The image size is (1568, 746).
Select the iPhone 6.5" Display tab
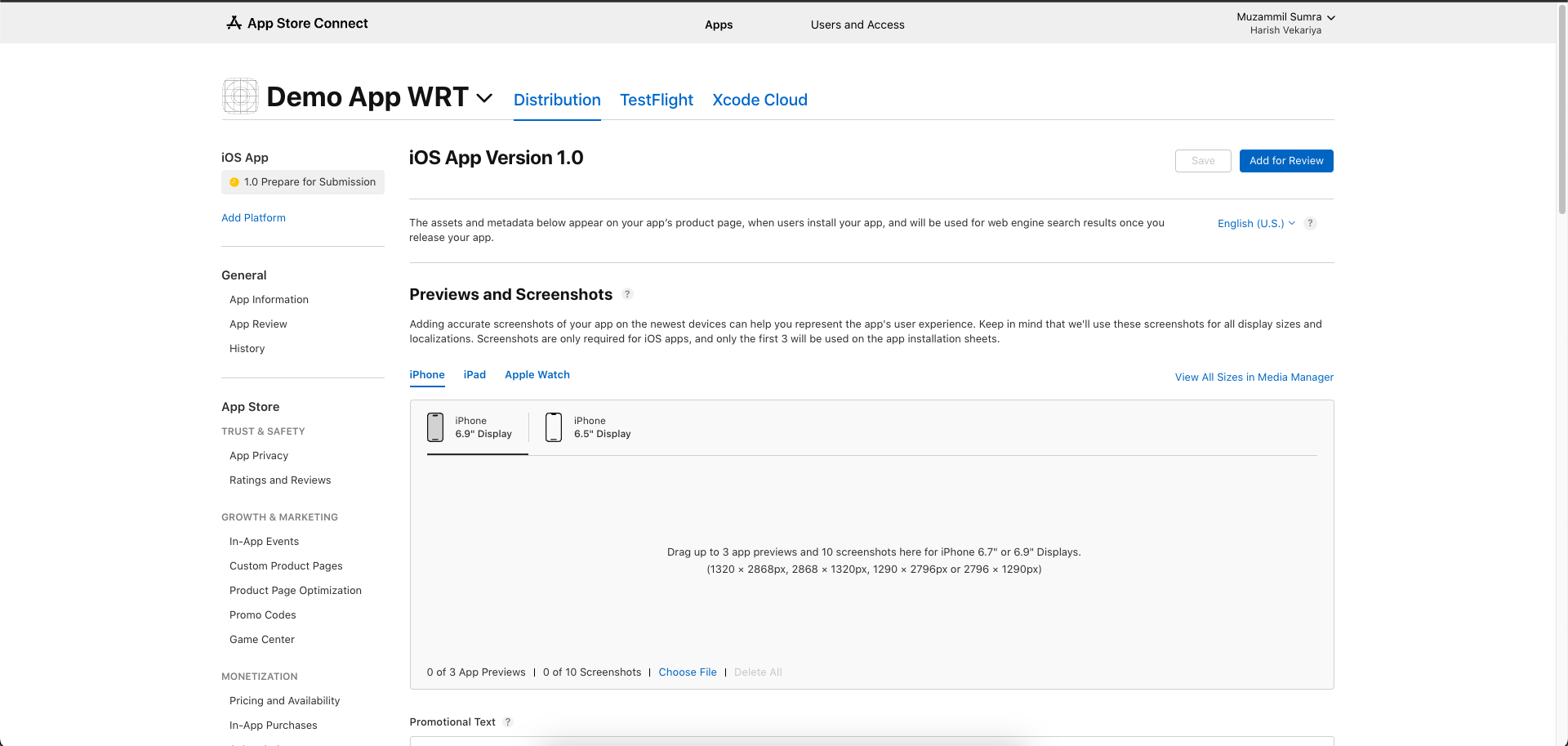pos(588,427)
